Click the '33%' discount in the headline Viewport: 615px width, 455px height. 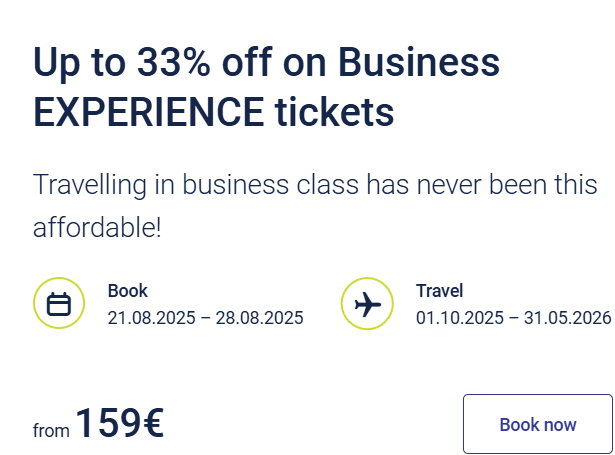(x=174, y=64)
